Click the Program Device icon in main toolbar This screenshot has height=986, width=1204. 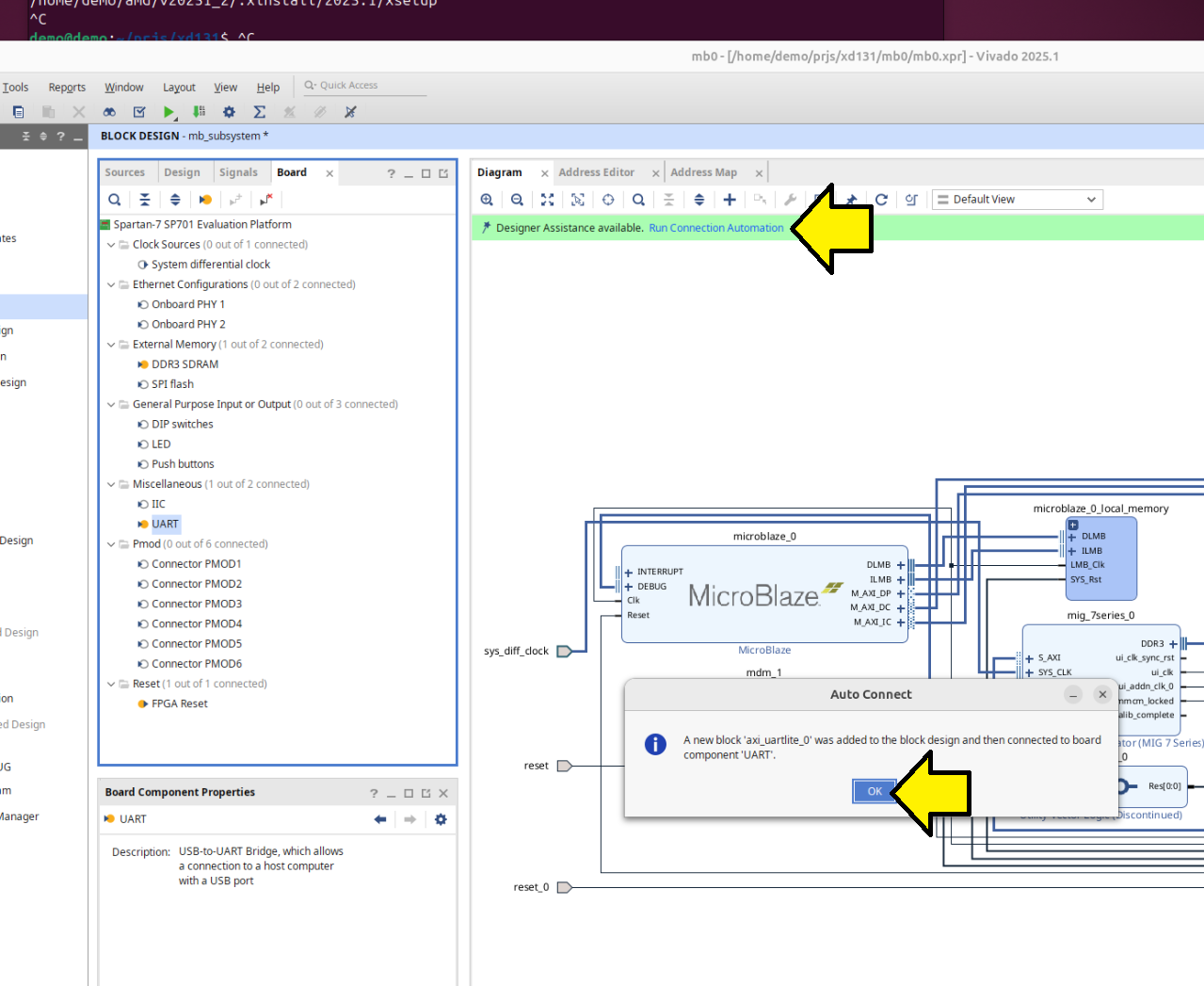(199, 112)
